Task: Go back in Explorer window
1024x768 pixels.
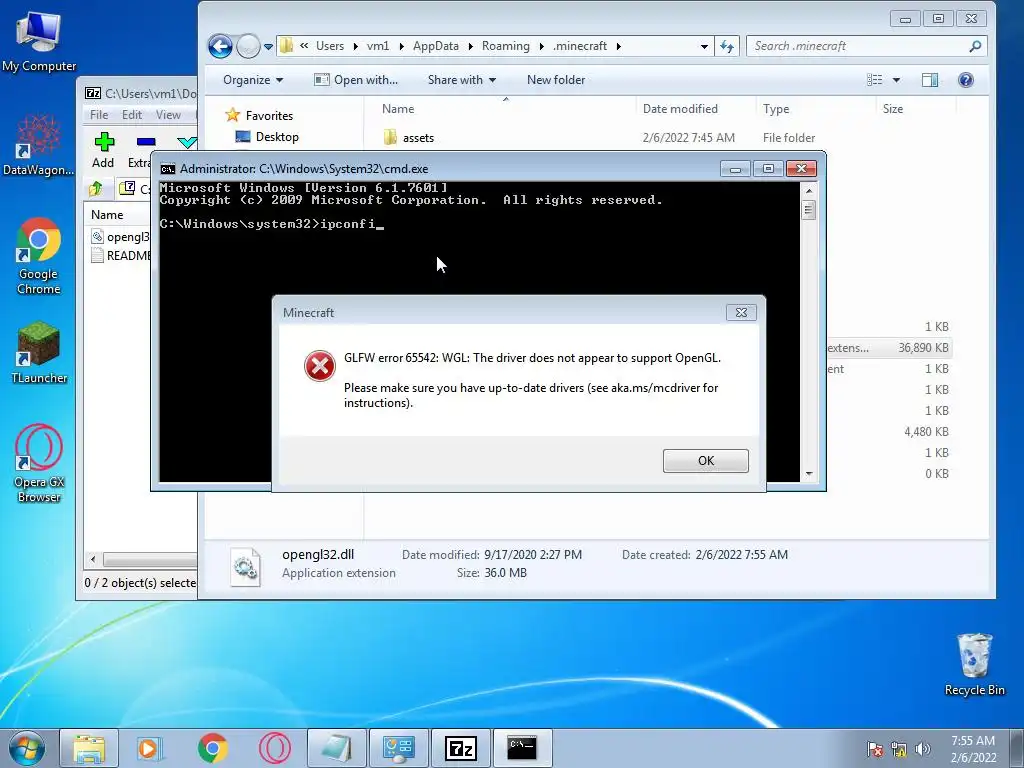Action: tap(220, 46)
